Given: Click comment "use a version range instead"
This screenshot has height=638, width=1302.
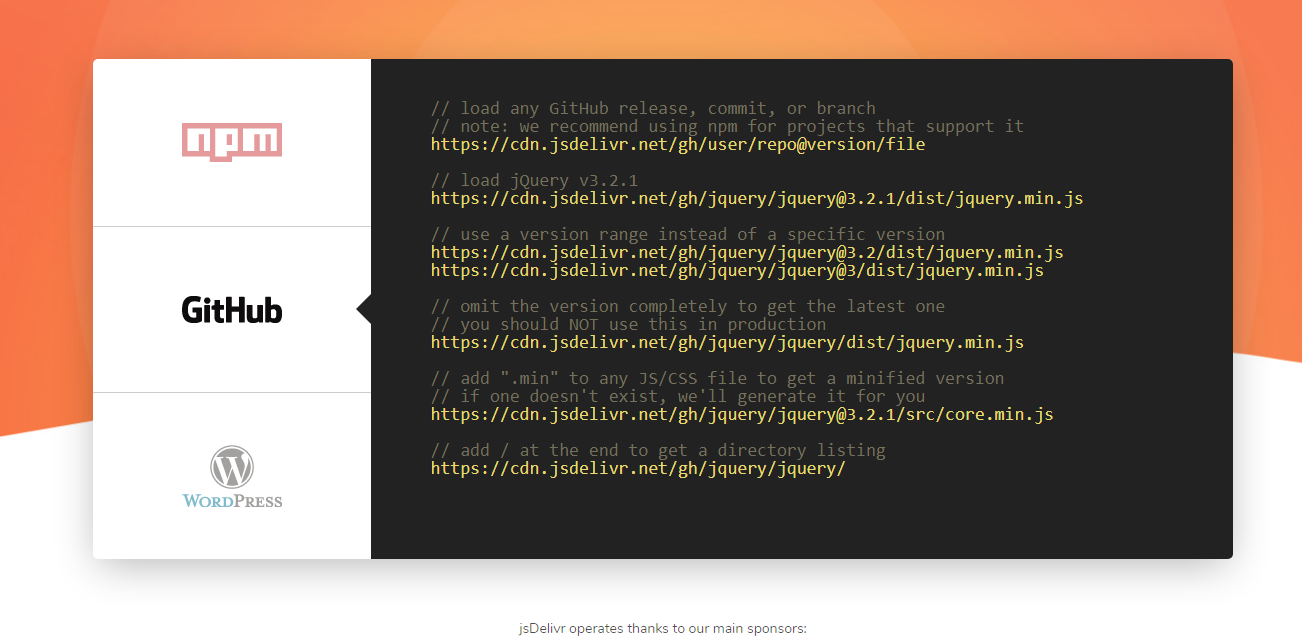Looking at the screenshot, I should click(688, 234).
